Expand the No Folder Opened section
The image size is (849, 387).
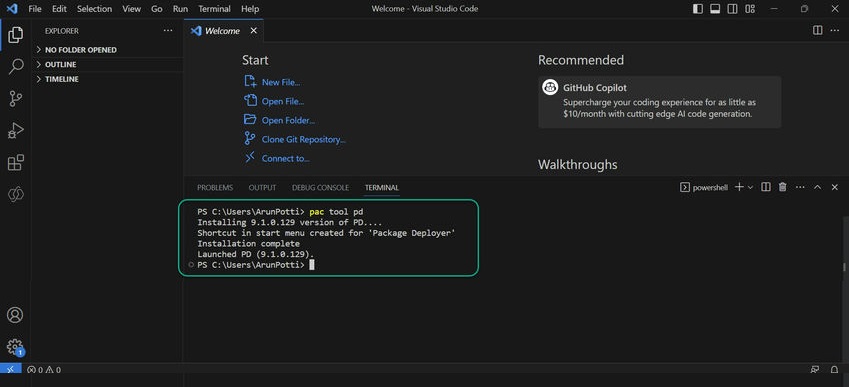pos(107,50)
